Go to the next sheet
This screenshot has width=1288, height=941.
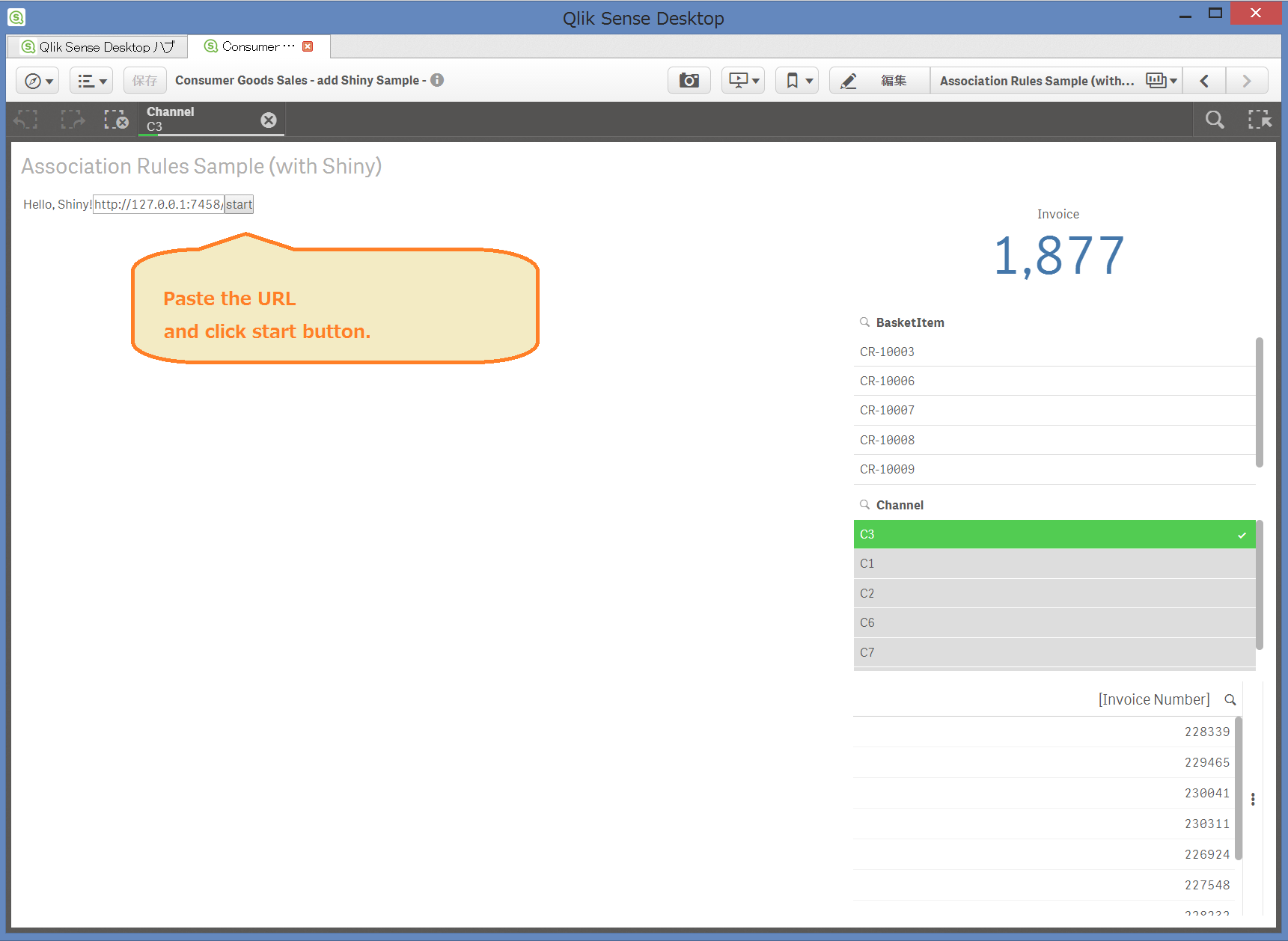point(1246,80)
